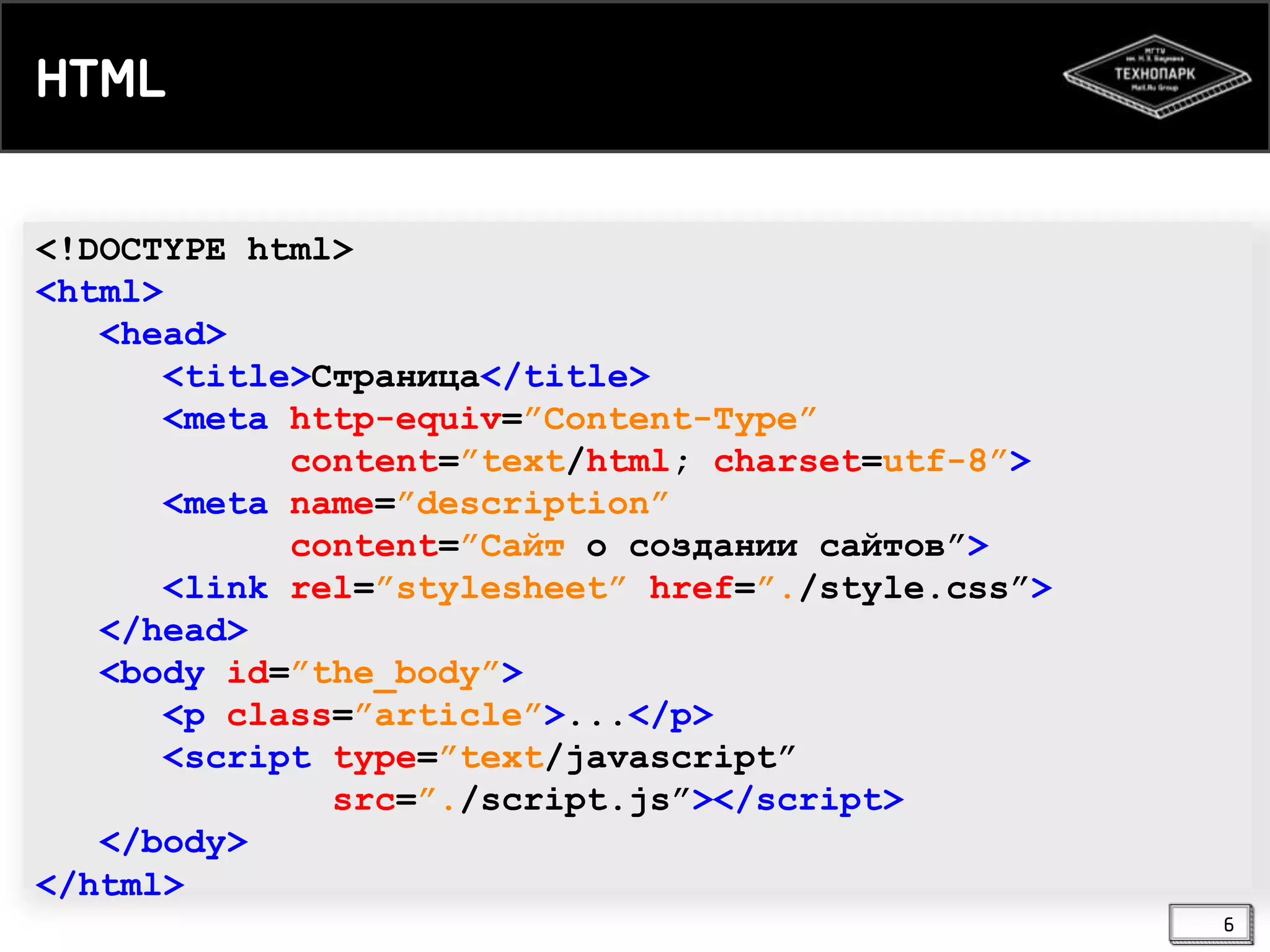
Task: Click the text 'создании сайтов'
Action: pos(787,547)
